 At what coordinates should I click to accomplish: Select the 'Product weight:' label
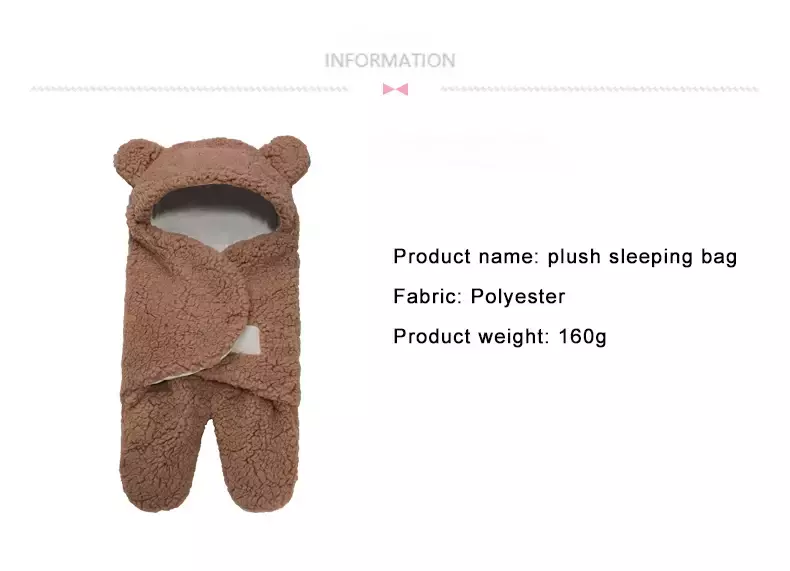point(471,337)
